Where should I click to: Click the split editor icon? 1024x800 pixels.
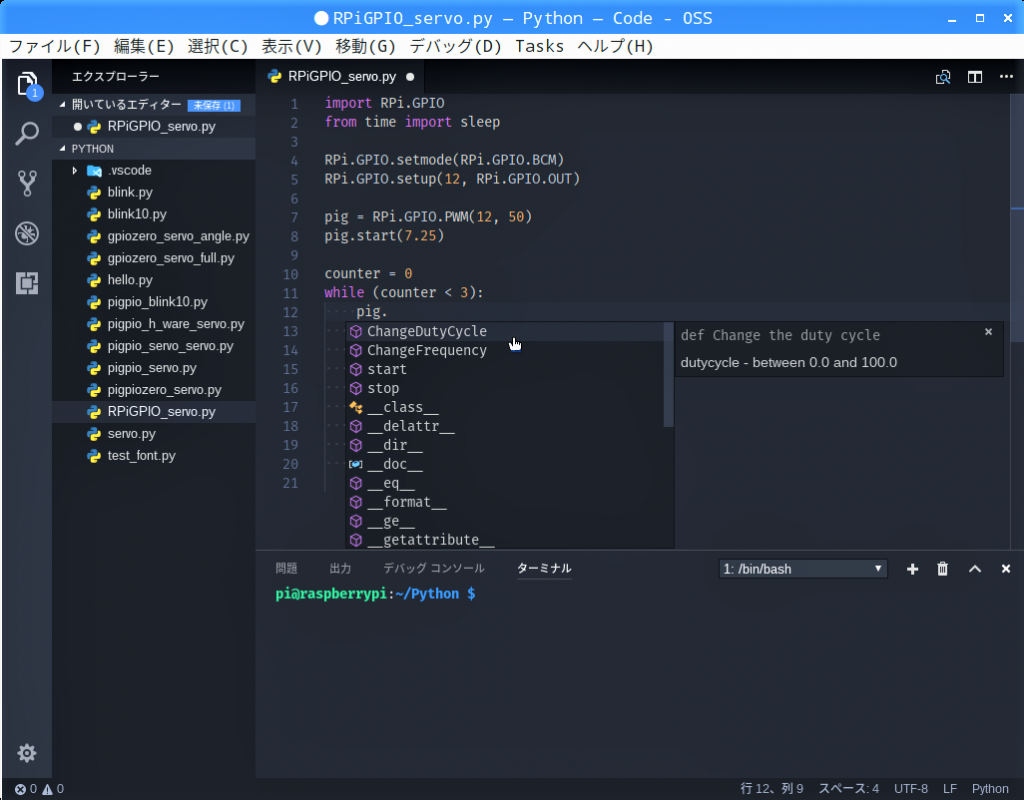click(974, 77)
